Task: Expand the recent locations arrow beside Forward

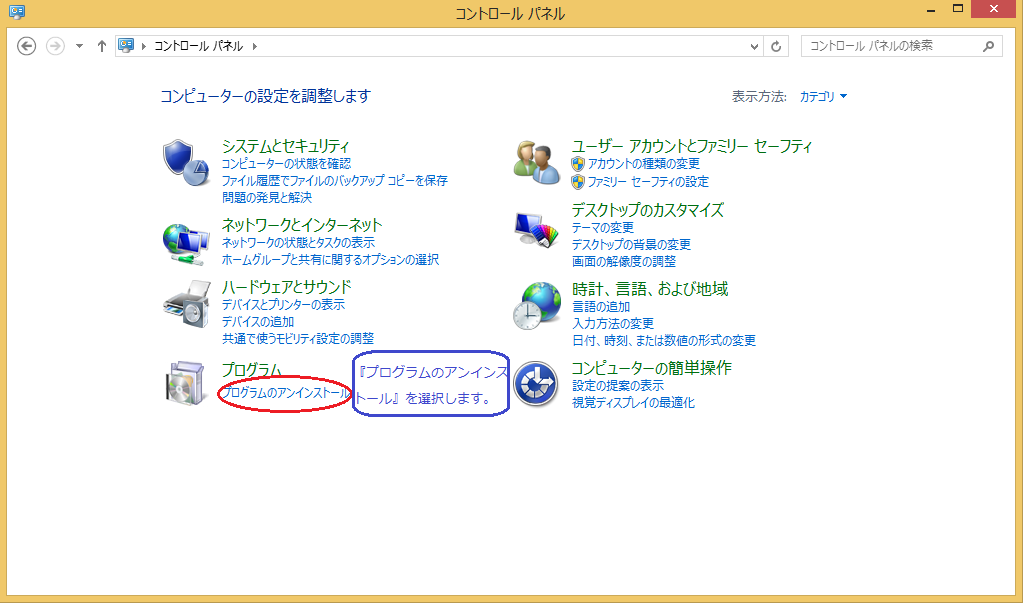Action: (x=80, y=46)
